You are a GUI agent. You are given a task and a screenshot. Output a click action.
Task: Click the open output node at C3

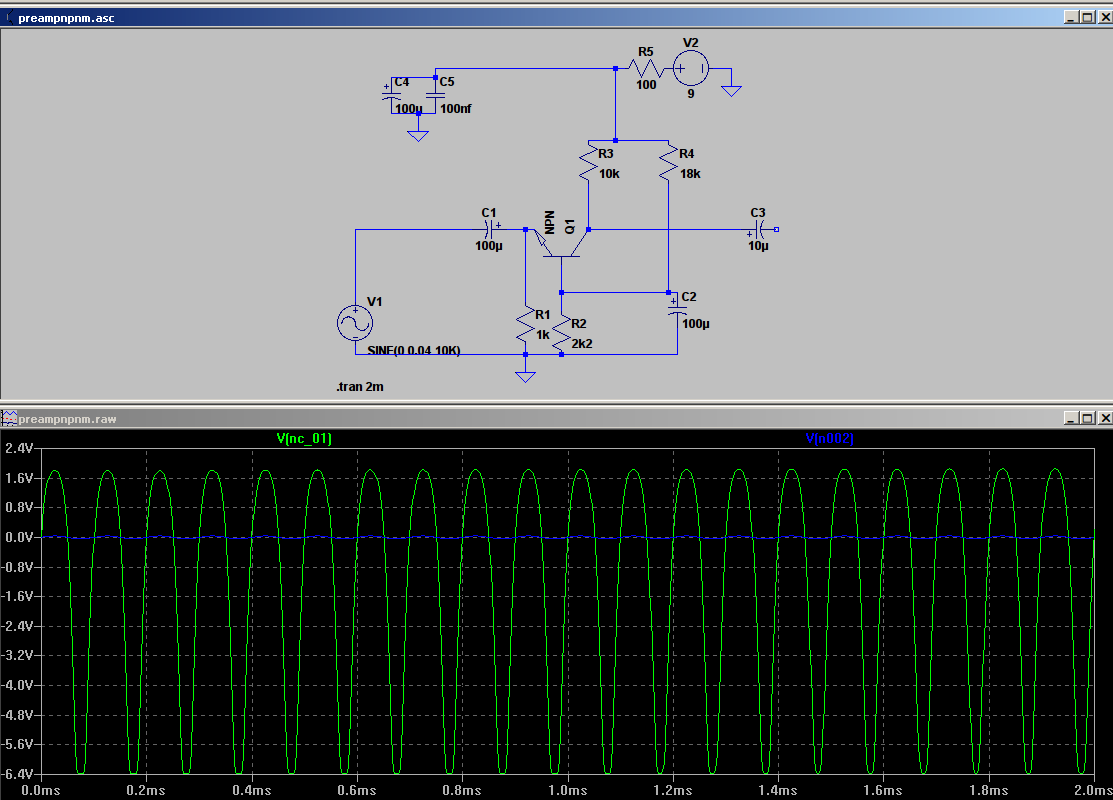pos(777,229)
